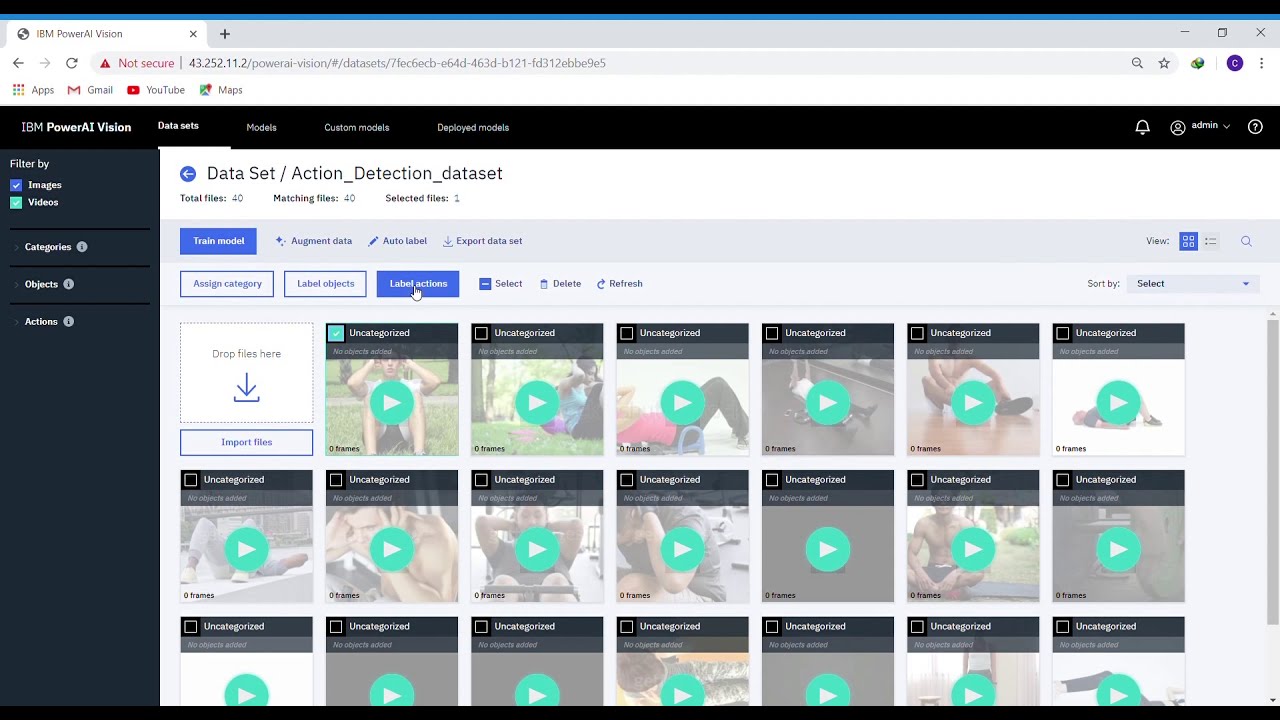Open the Sort by Select dropdown
The image size is (1280, 720).
point(1193,284)
